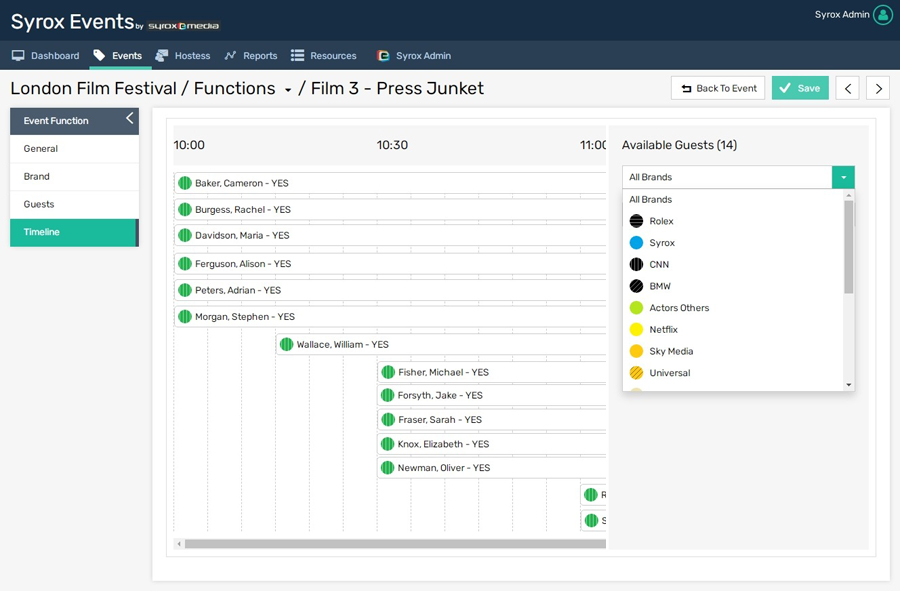Switch to the Guests section
The image size is (900, 591).
click(74, 204)
